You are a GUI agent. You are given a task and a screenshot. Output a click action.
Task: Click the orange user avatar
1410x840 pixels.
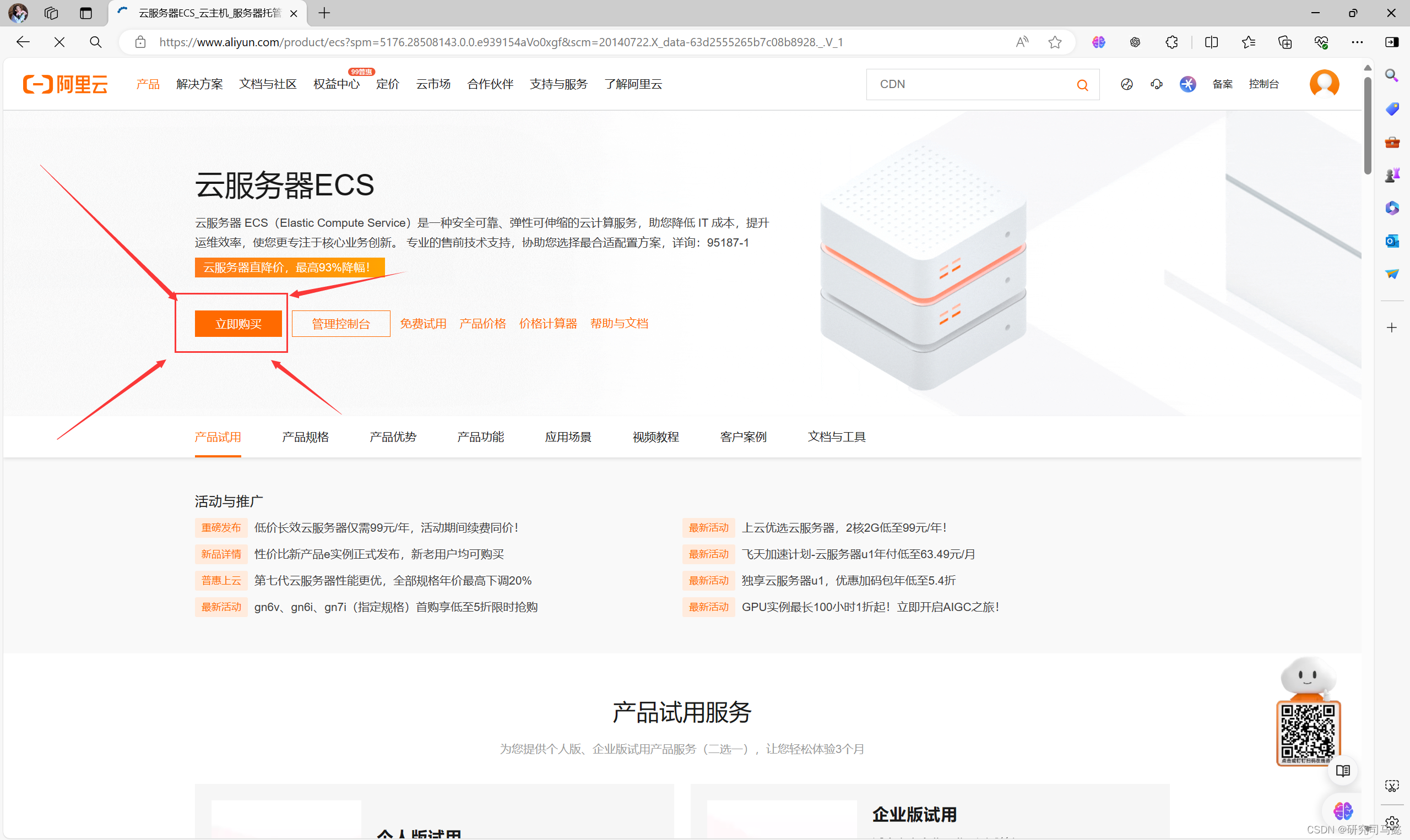pos(1324,84)
